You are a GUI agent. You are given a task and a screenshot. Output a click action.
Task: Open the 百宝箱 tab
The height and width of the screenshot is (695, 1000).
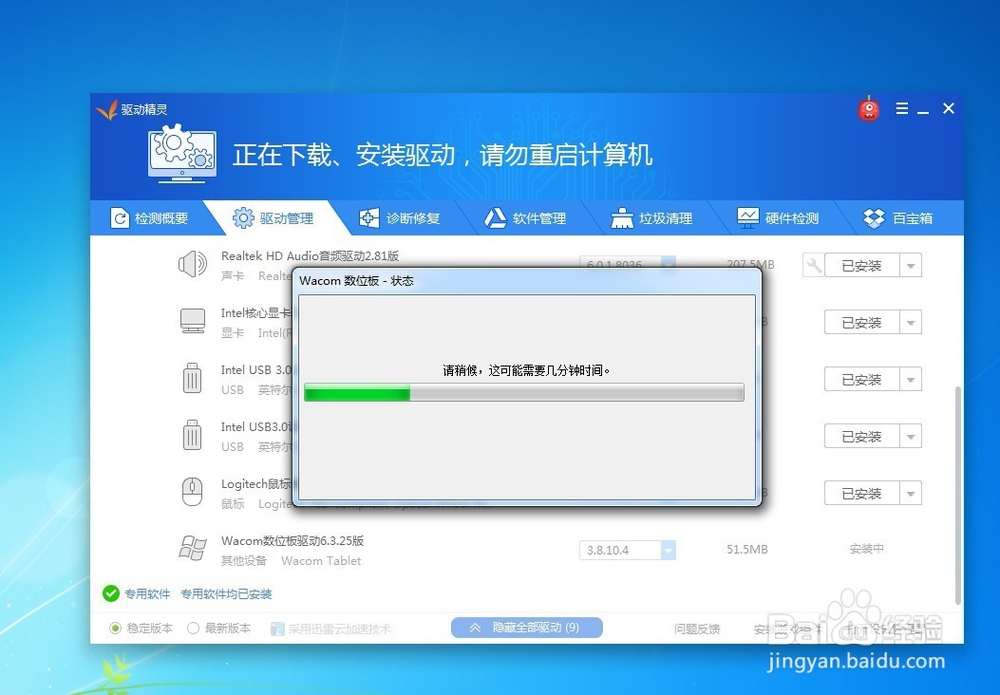point(898,219)
